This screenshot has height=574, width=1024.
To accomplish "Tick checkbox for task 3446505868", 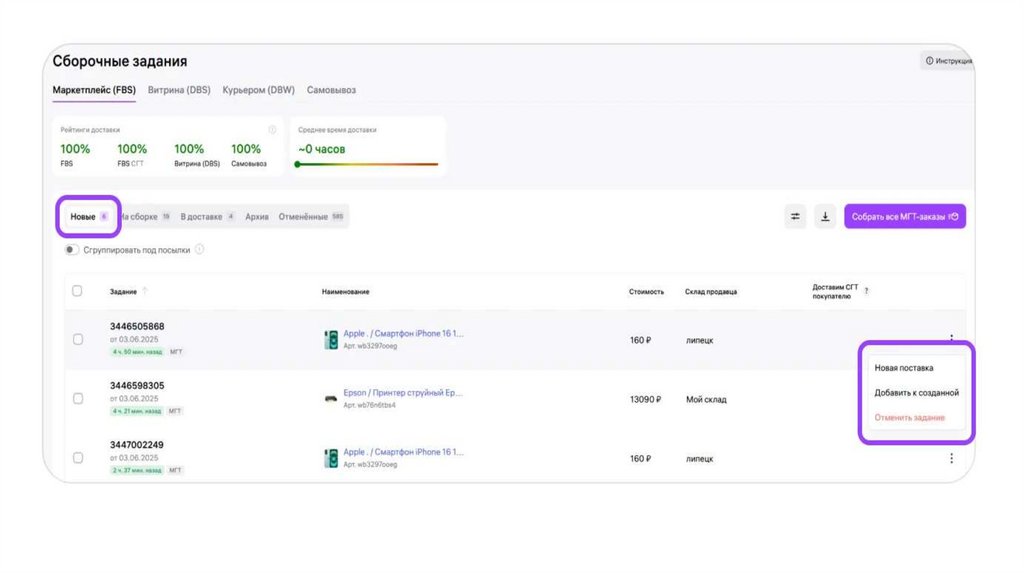I will pyautogui.click(x=78, y=340).
